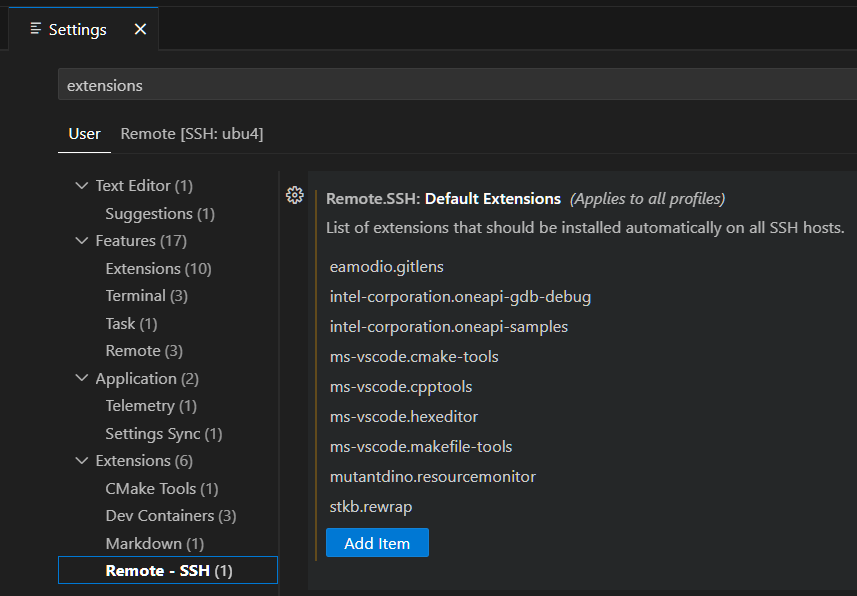The height and width of the screenshot is (596, 857).
Task: Collapse the Features tree section
Action: [x=82, y=241]
